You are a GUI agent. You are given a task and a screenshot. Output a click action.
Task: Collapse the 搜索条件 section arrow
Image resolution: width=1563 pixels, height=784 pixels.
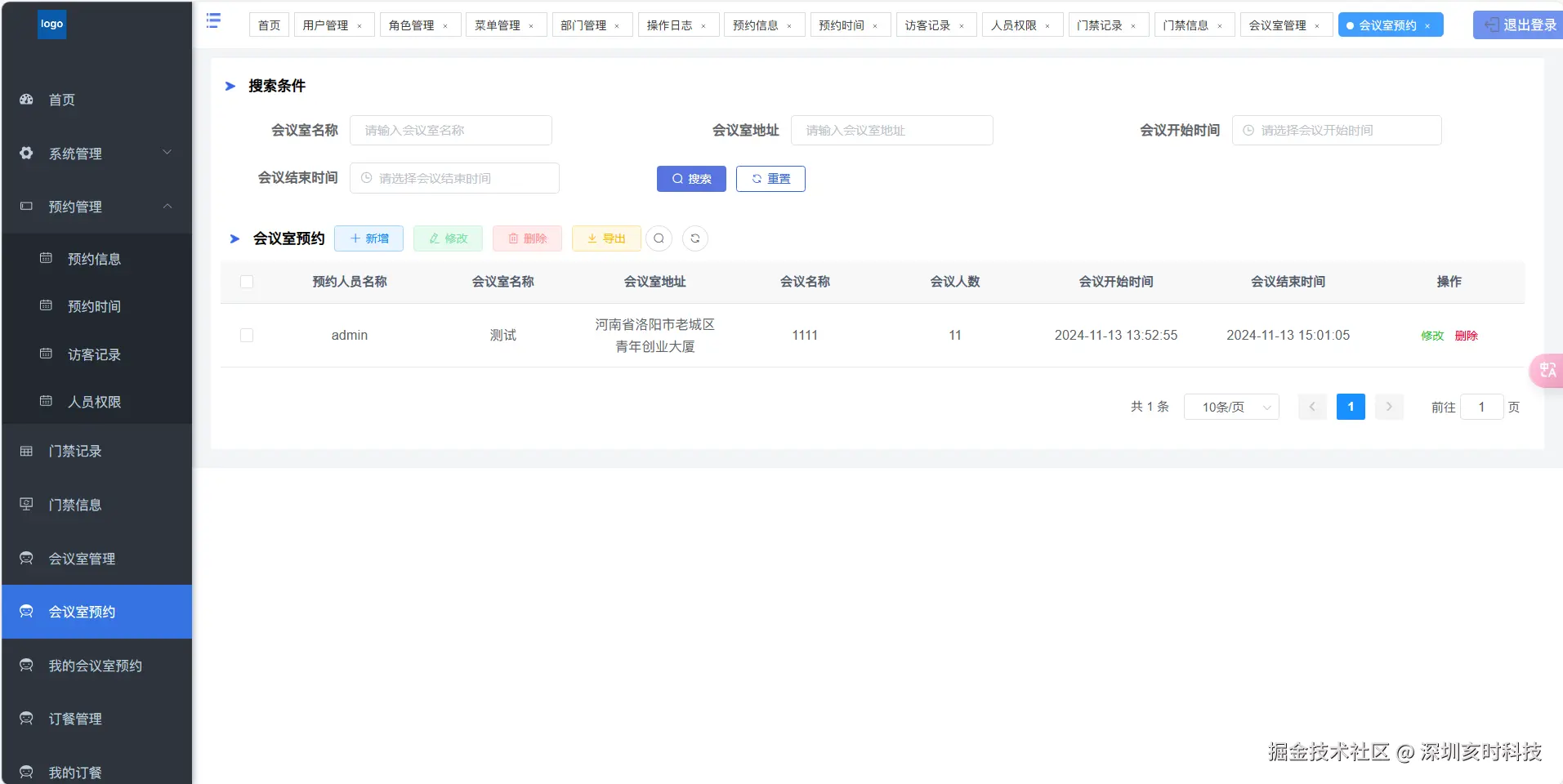click(x=230, y=86)
